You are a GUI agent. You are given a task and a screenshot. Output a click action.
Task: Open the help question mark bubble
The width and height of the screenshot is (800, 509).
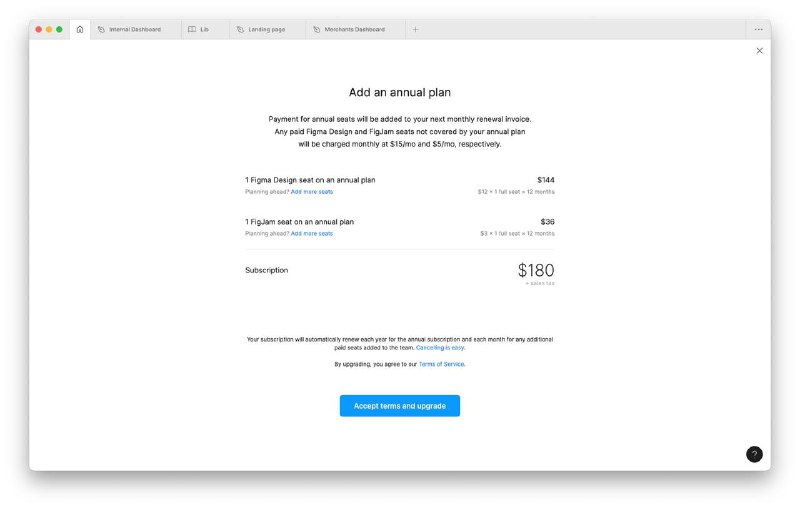[x=754, y=454]
